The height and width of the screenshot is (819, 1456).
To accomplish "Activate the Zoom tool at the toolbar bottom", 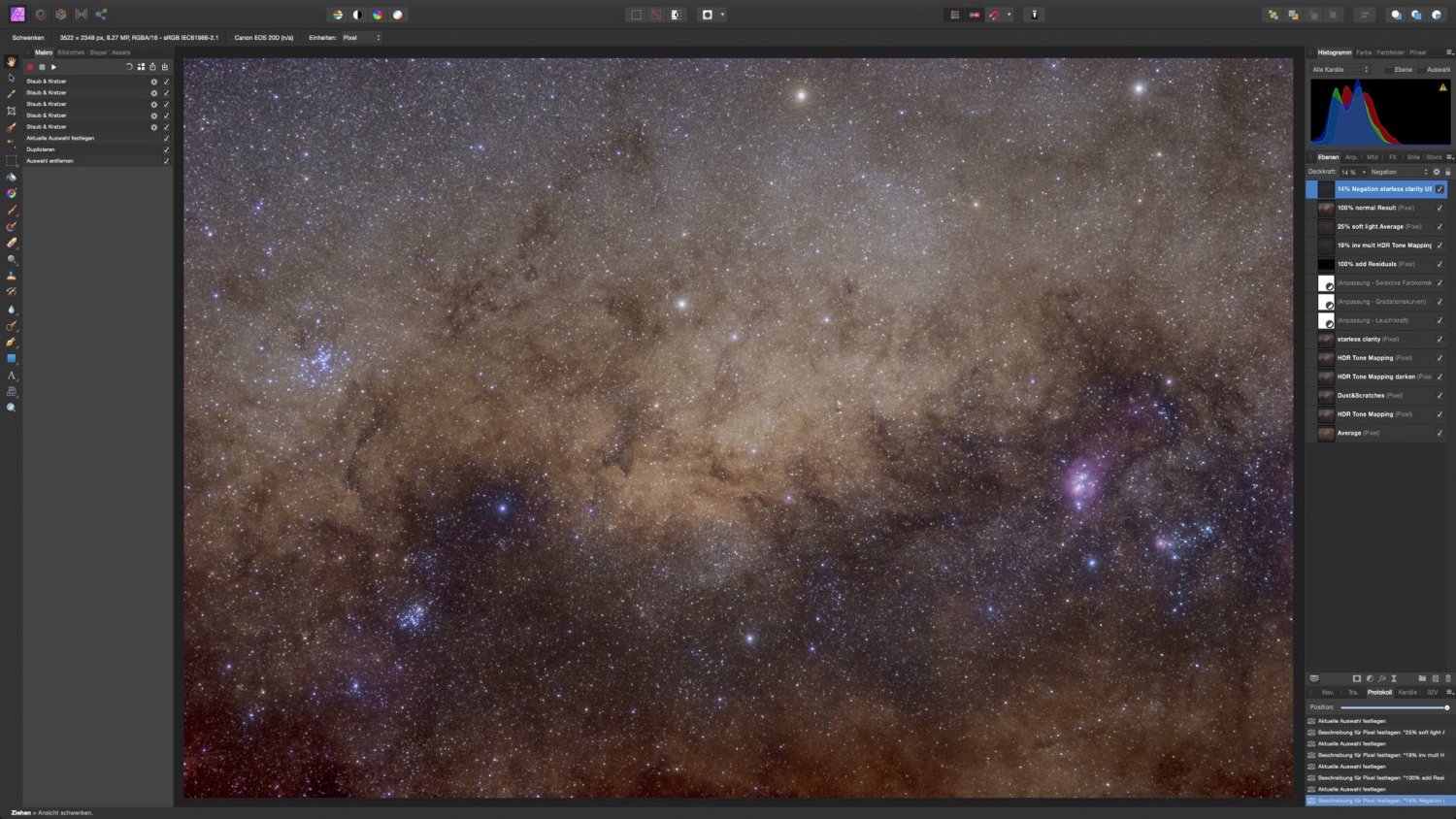I will pyautogui.click(x=12, y=406).
